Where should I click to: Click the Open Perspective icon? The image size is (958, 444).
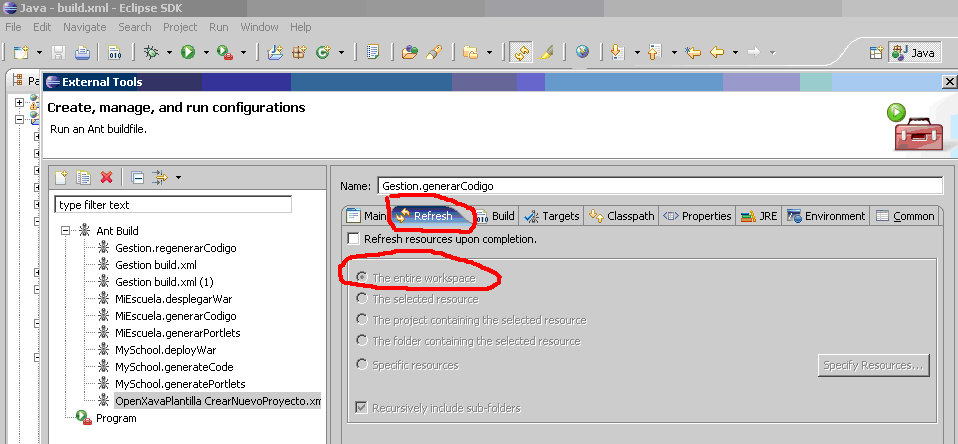(876, 53)
